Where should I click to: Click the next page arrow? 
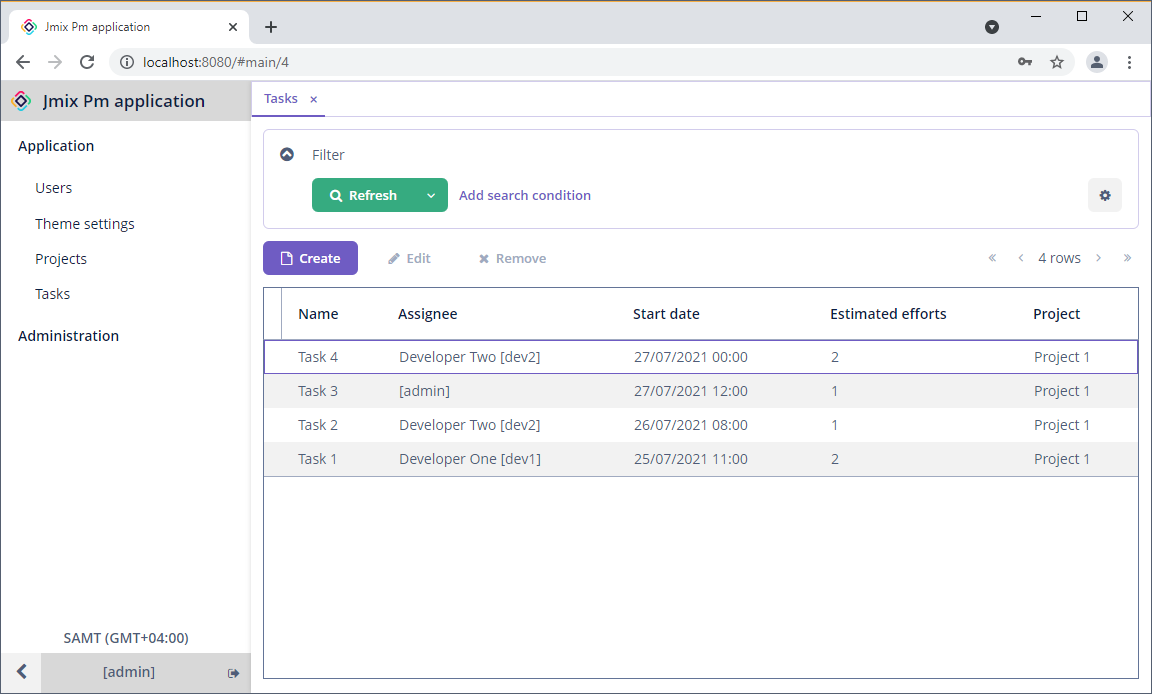(1098, 258)
